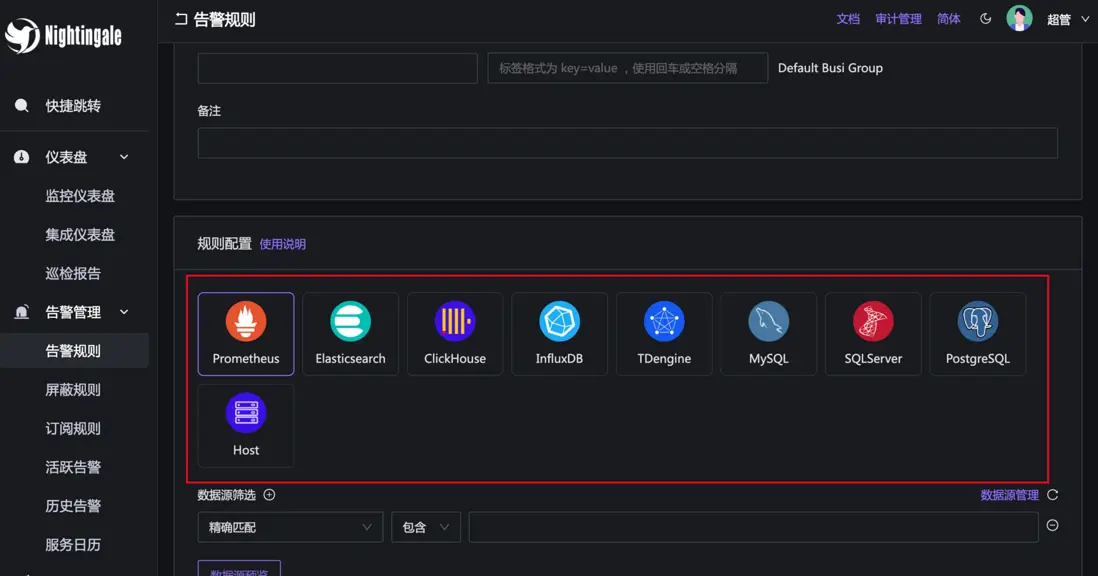
Task: Open the 使用说明 help link
Action: 282,244
